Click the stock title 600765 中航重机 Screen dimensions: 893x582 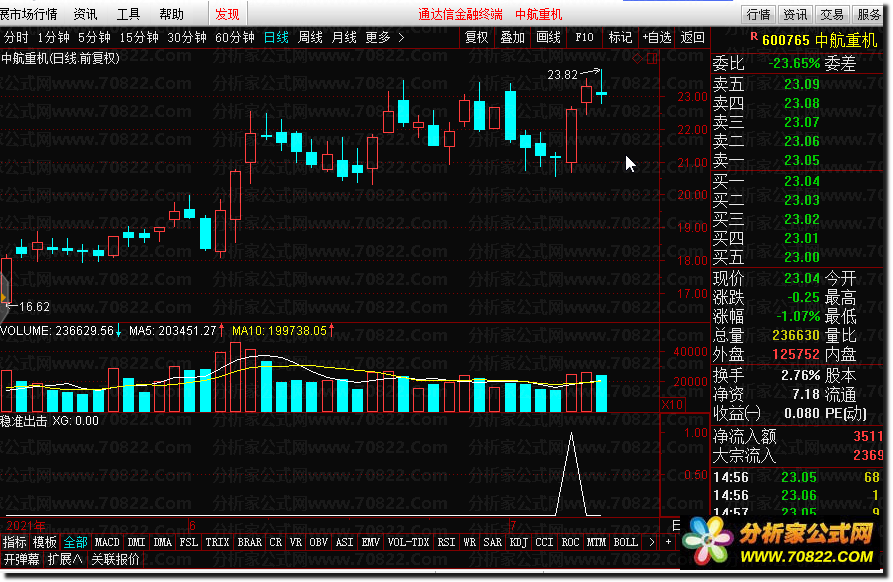820,40
